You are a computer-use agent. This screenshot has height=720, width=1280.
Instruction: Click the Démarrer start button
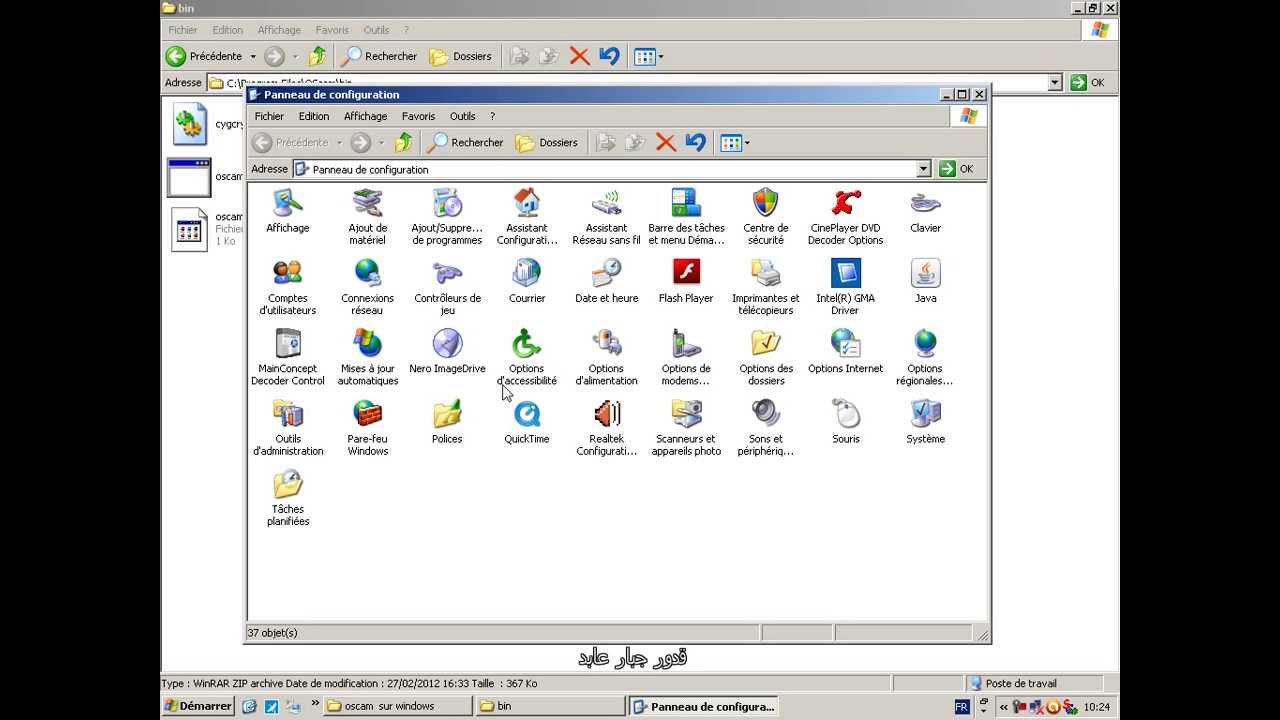tap(198, 706)
